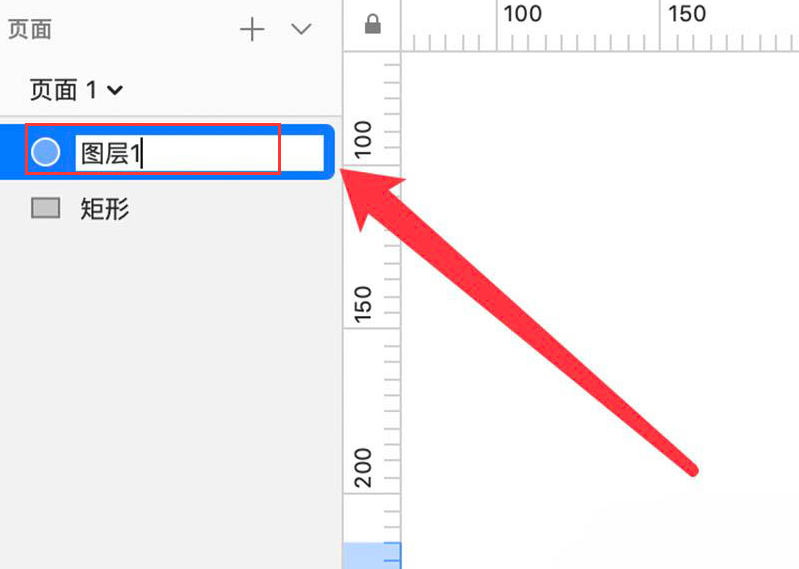799x569 pixels.
Task: Click the 100 mark on the horizontal ruler
Action: (522, 14)
